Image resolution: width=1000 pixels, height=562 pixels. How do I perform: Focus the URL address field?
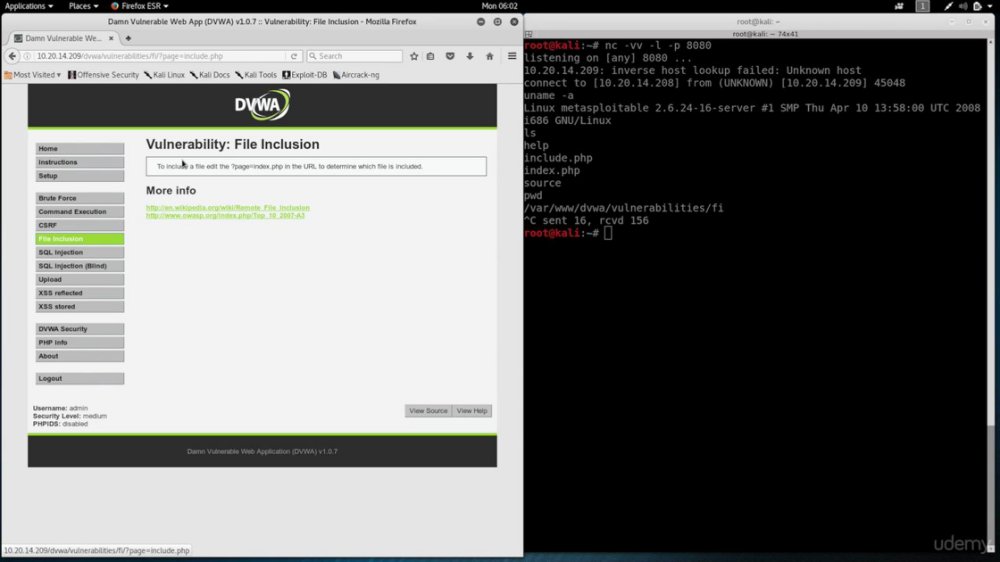pos(159,56)
